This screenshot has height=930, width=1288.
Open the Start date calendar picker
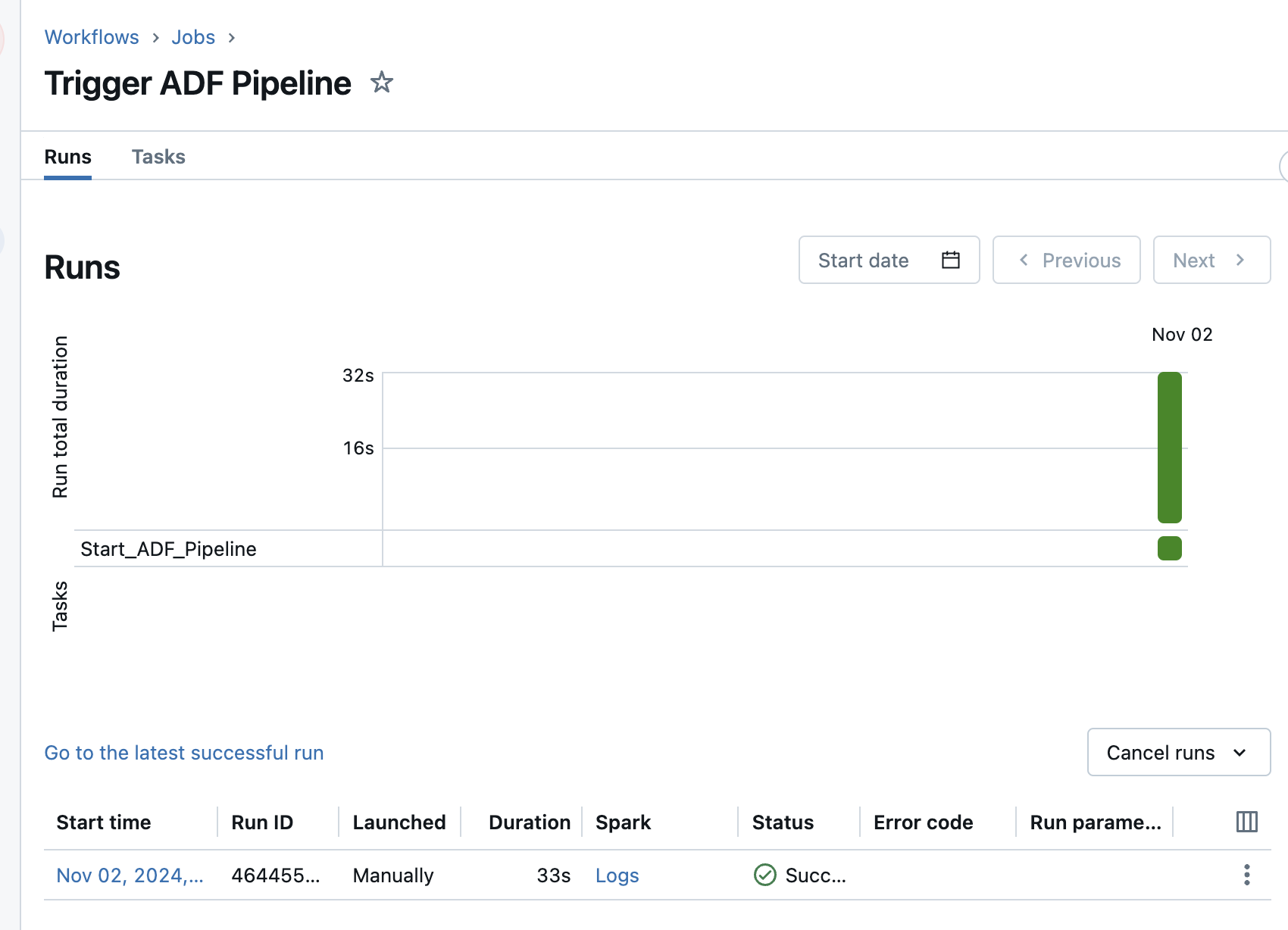pyautogui.click(x=950, y=260)
